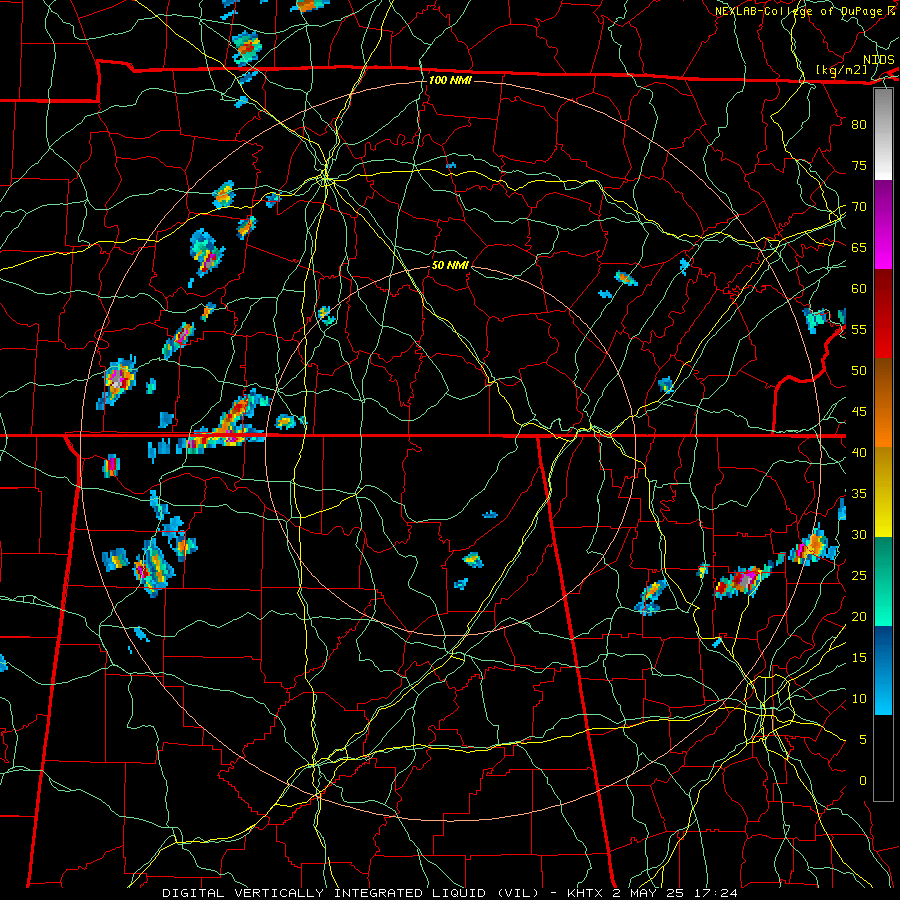
Task: Click the 65 value on the color scale
Action: (x=859, y=247)
